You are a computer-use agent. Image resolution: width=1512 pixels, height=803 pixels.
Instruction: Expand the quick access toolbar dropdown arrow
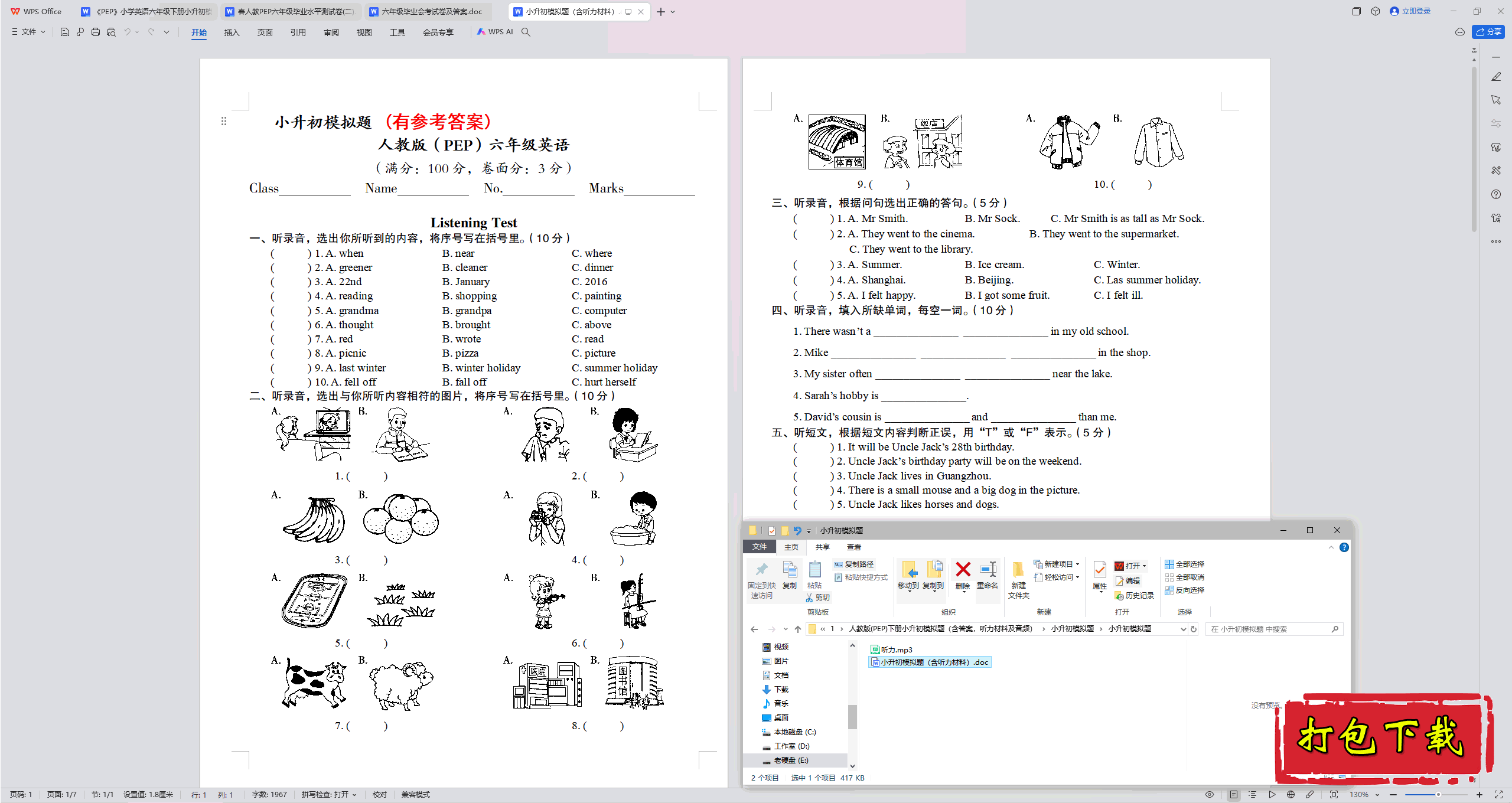click(167, 32)
